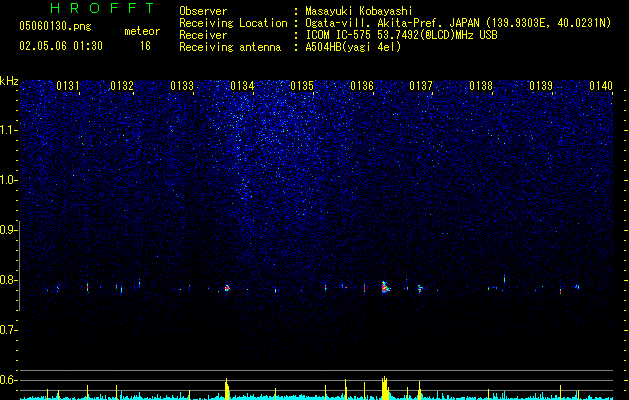Click the 'Receiver' field label
This screenshot has width=629, height=400.
pos(203,35)
